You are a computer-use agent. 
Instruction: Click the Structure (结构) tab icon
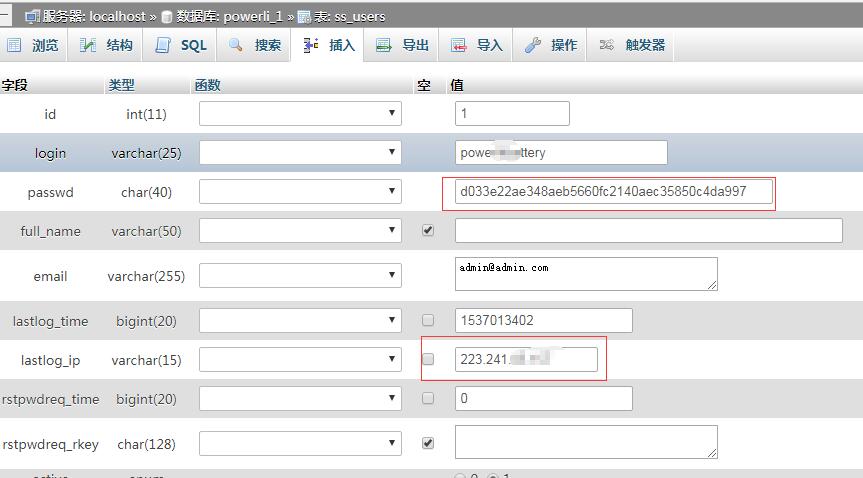coord(89,46)
